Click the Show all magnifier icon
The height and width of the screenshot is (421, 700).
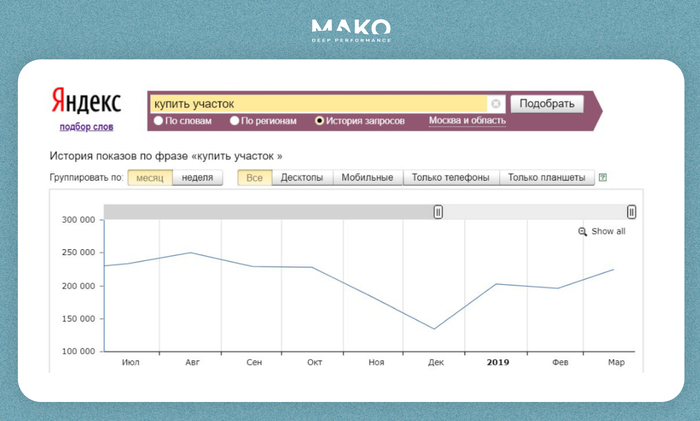(x=583, y=231)
